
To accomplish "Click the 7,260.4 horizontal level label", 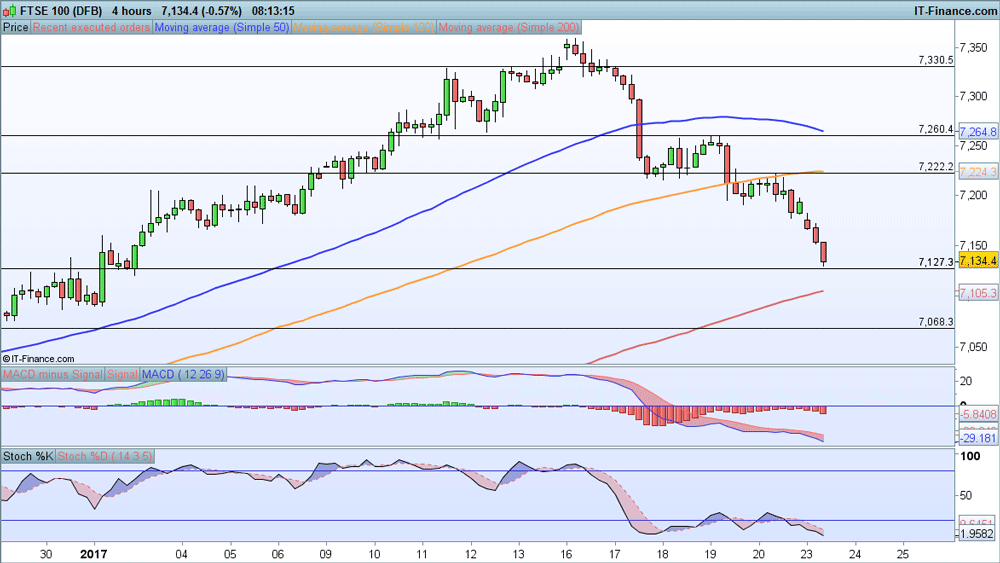I will point(936,129).
